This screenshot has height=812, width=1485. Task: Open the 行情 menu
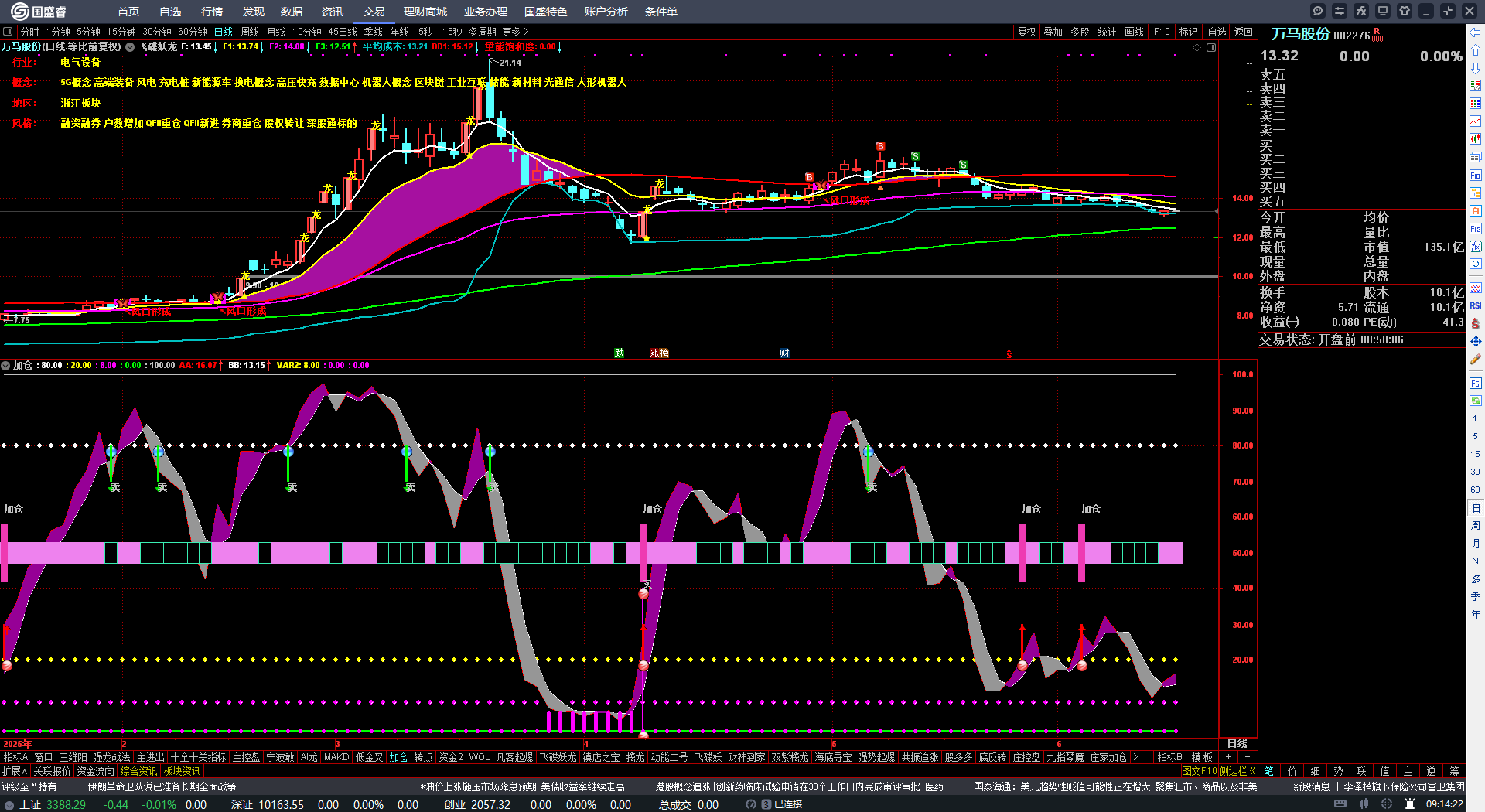[212, 12]
